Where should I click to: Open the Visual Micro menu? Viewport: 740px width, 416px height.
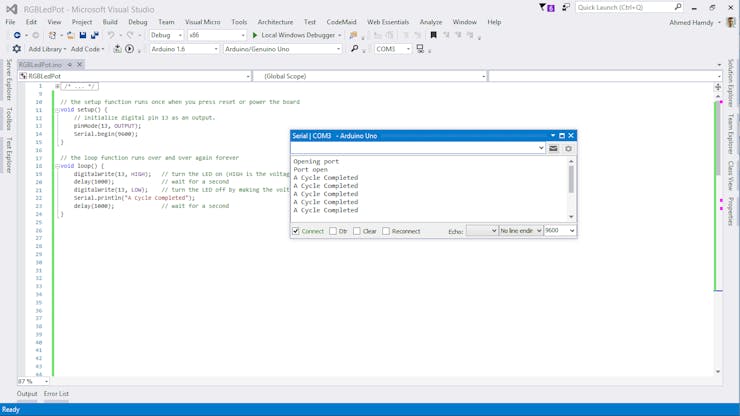coord(202,22)
